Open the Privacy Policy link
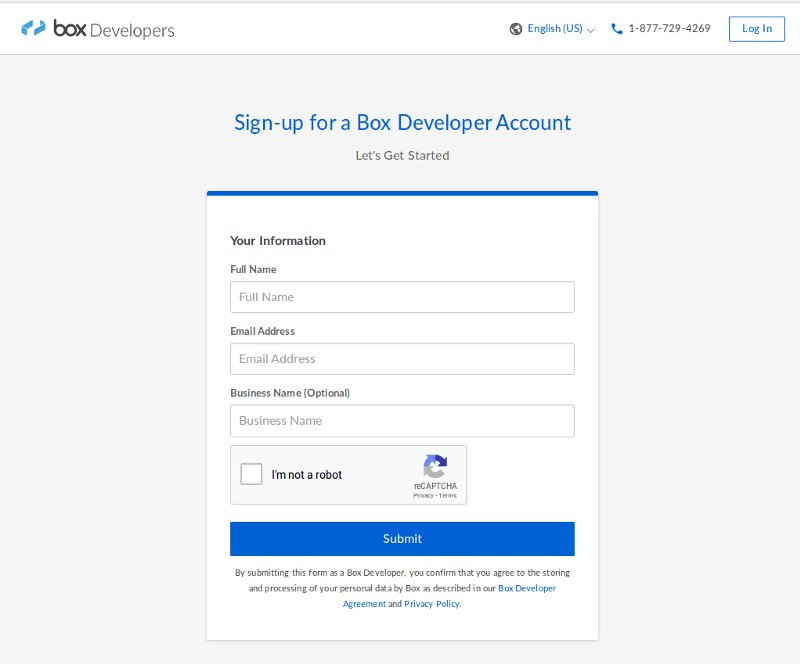The width and height of the screenshot is (800, 664). point(432,604)
